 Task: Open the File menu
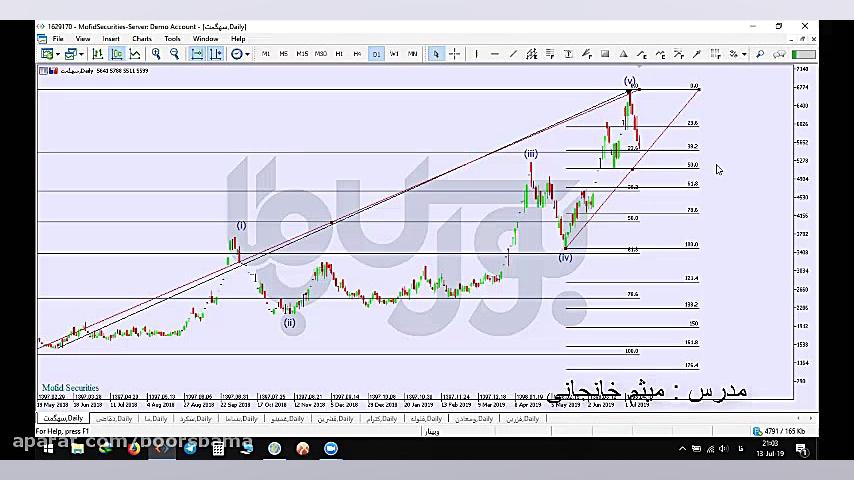(58, 39)
